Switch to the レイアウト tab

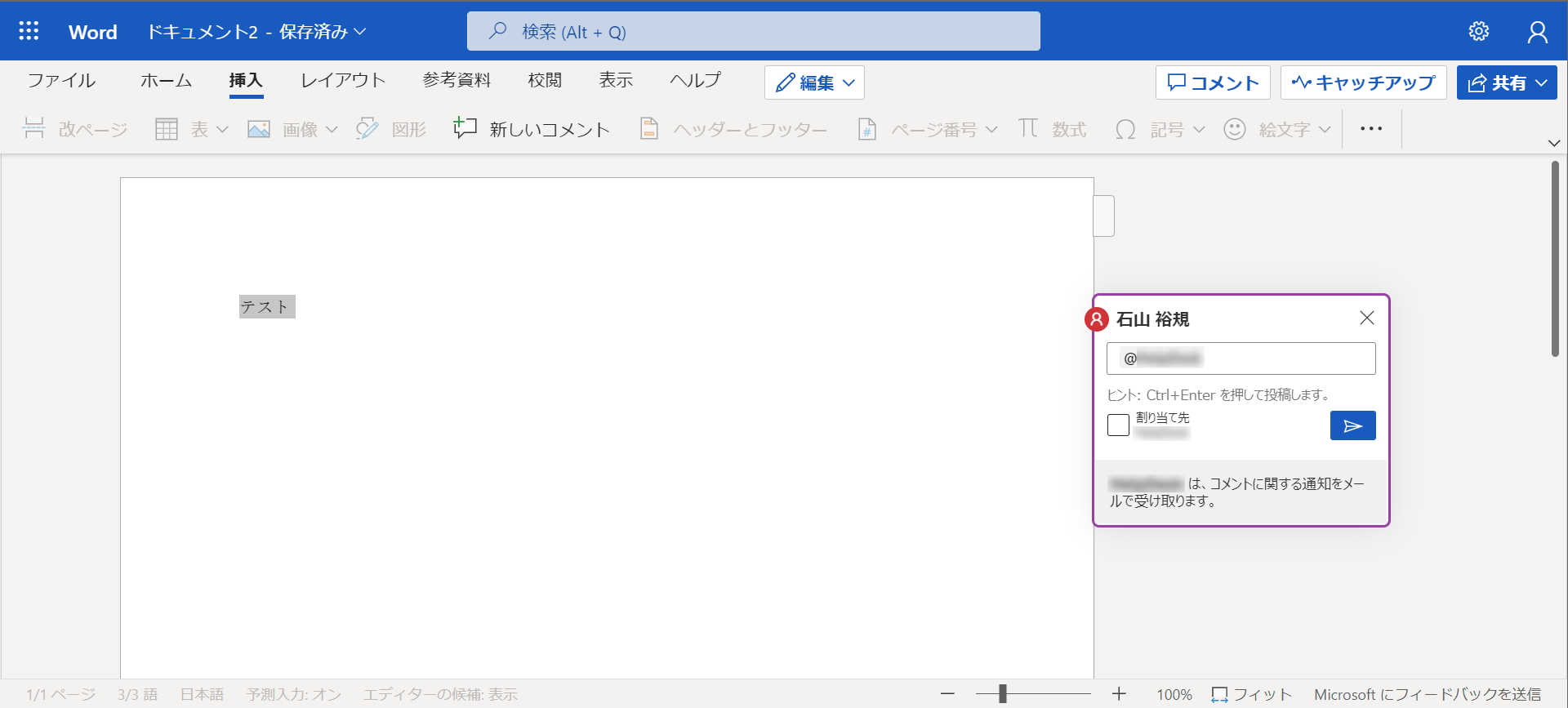click(343, 80)
